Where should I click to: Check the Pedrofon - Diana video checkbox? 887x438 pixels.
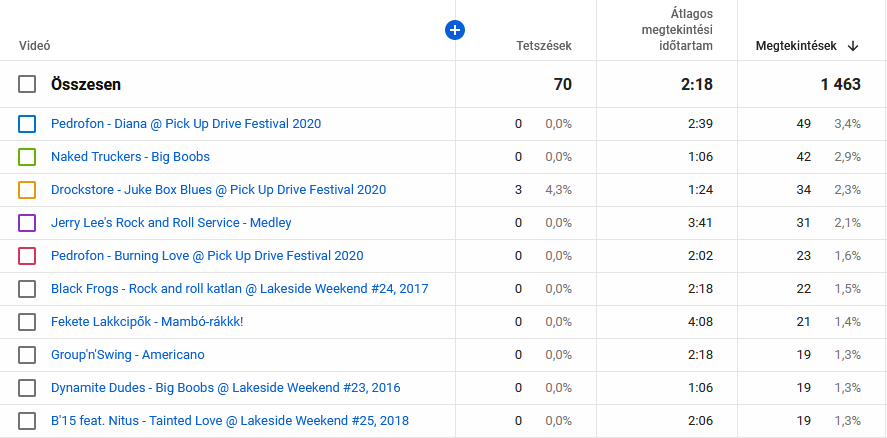(x=27, y=124)
